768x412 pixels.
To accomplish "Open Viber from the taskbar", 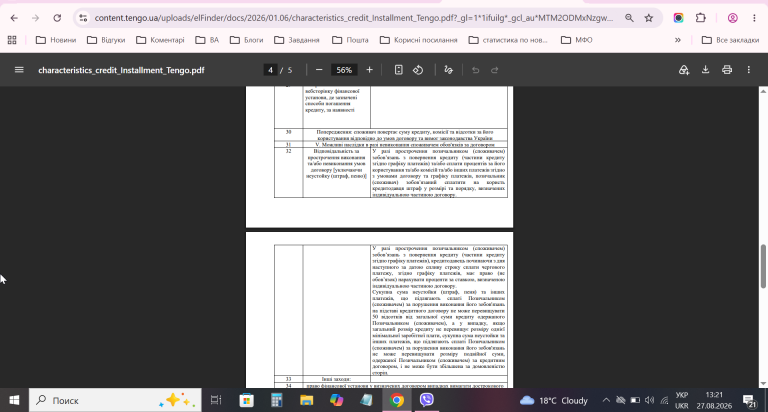I will click(x=427, y=400).
